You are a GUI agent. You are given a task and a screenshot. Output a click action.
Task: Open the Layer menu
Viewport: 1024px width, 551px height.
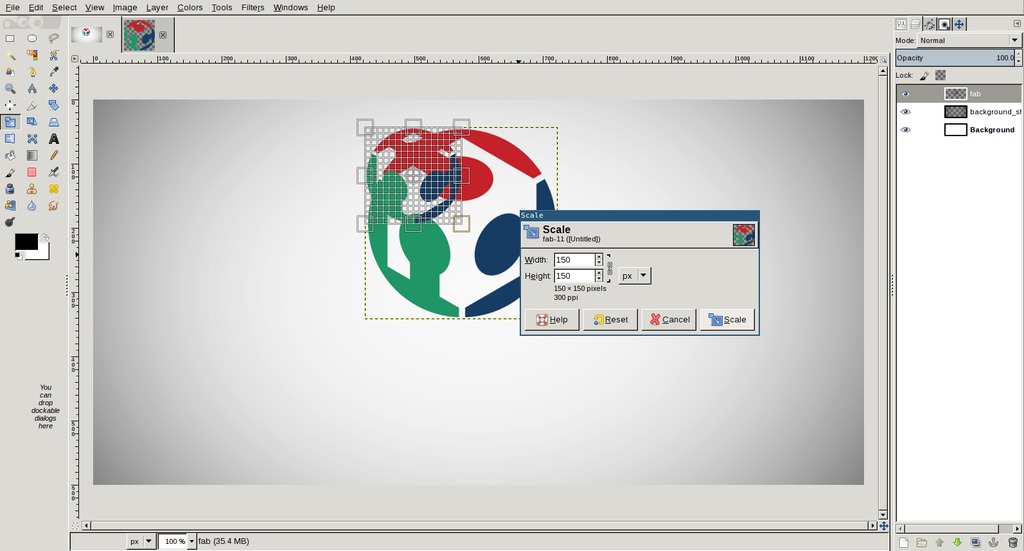[x=157, y=8]
